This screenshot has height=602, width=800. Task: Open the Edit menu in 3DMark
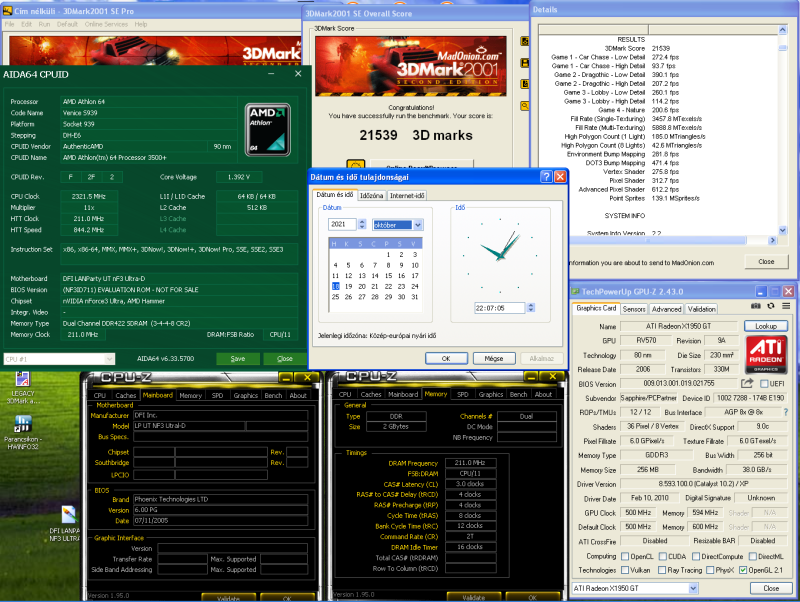pos(27,24)
